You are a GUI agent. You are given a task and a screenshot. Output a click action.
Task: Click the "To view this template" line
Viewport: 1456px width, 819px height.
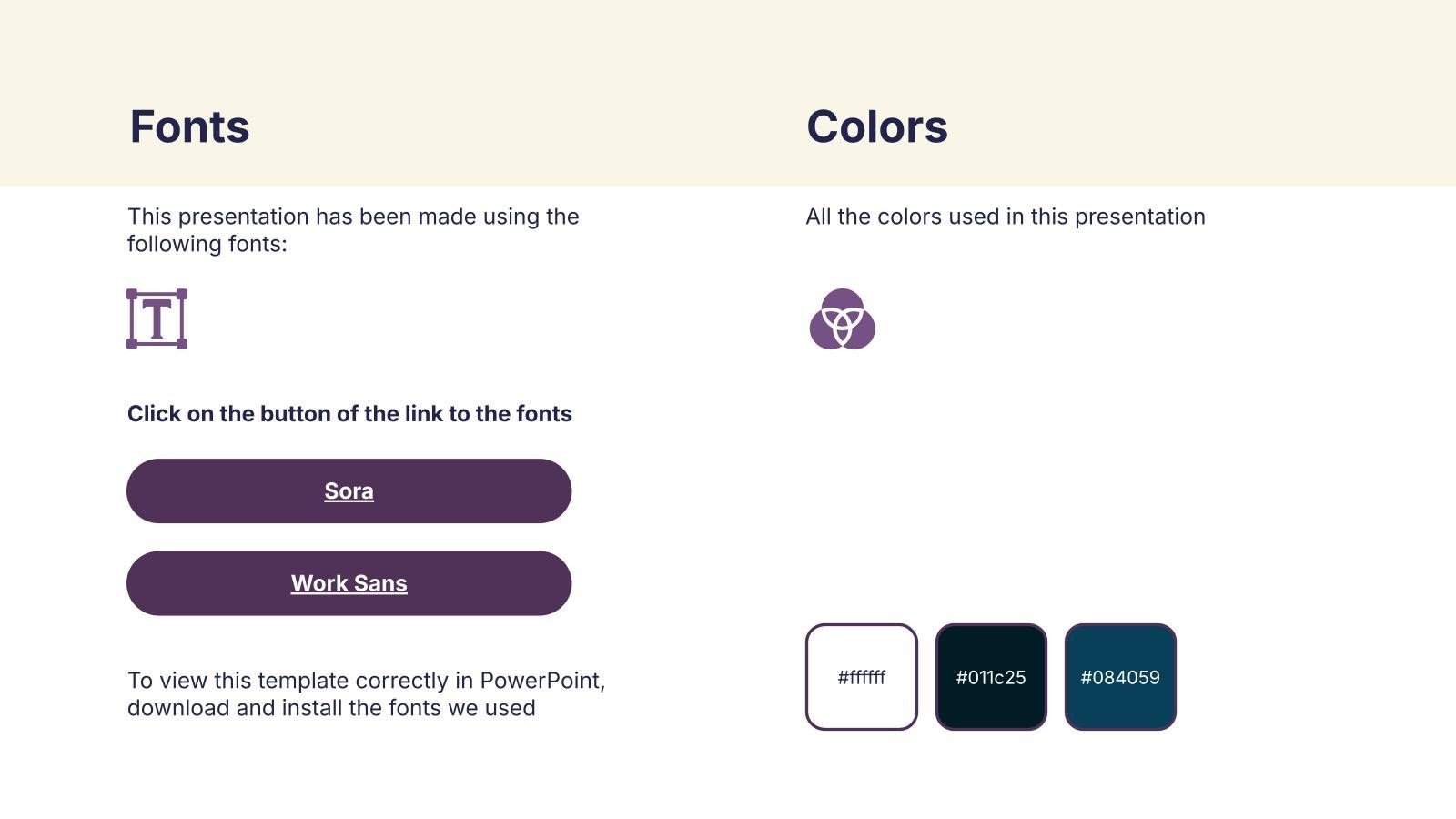pos(366,681)
